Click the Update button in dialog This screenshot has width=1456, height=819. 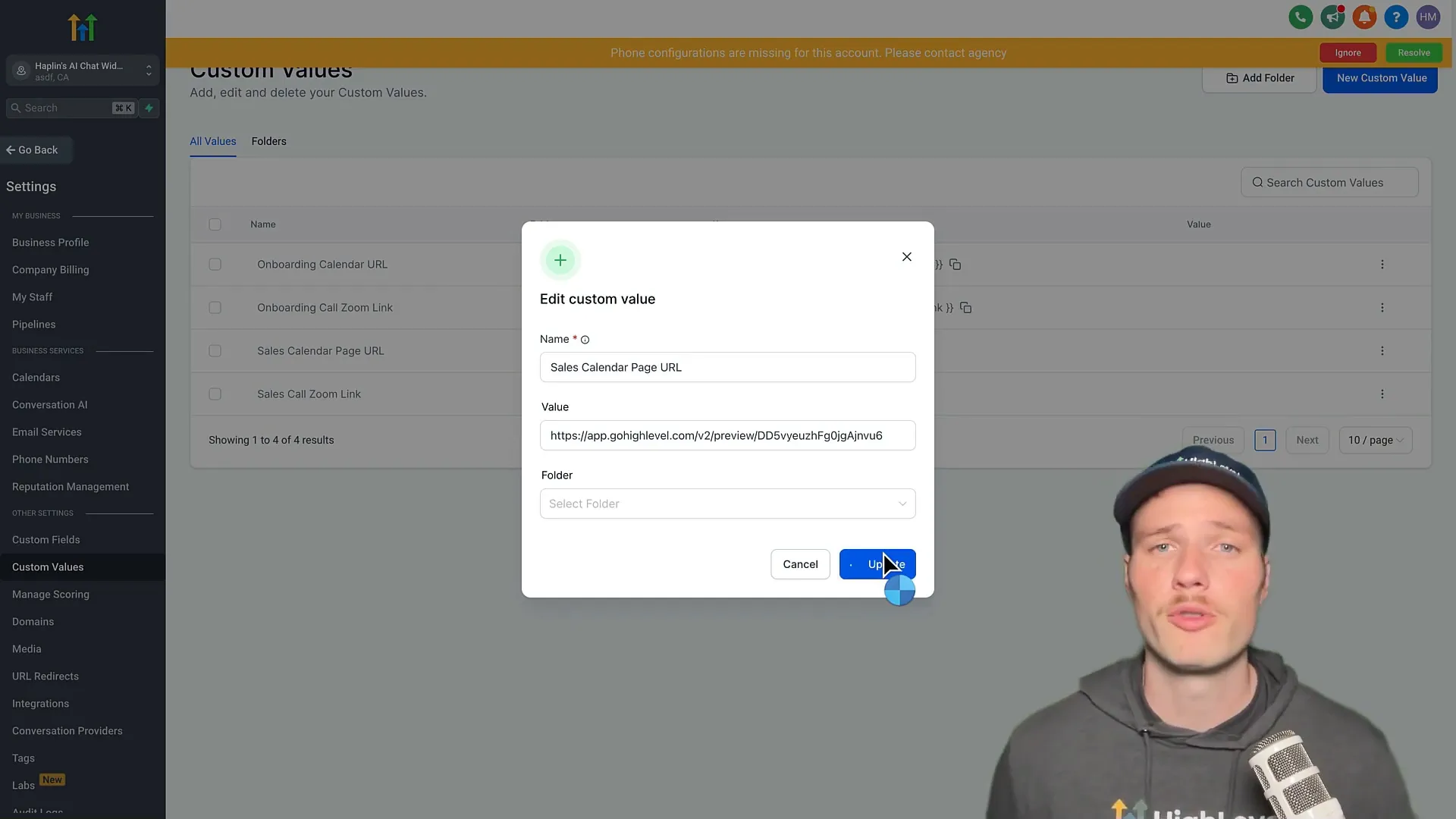pos(877,564)
